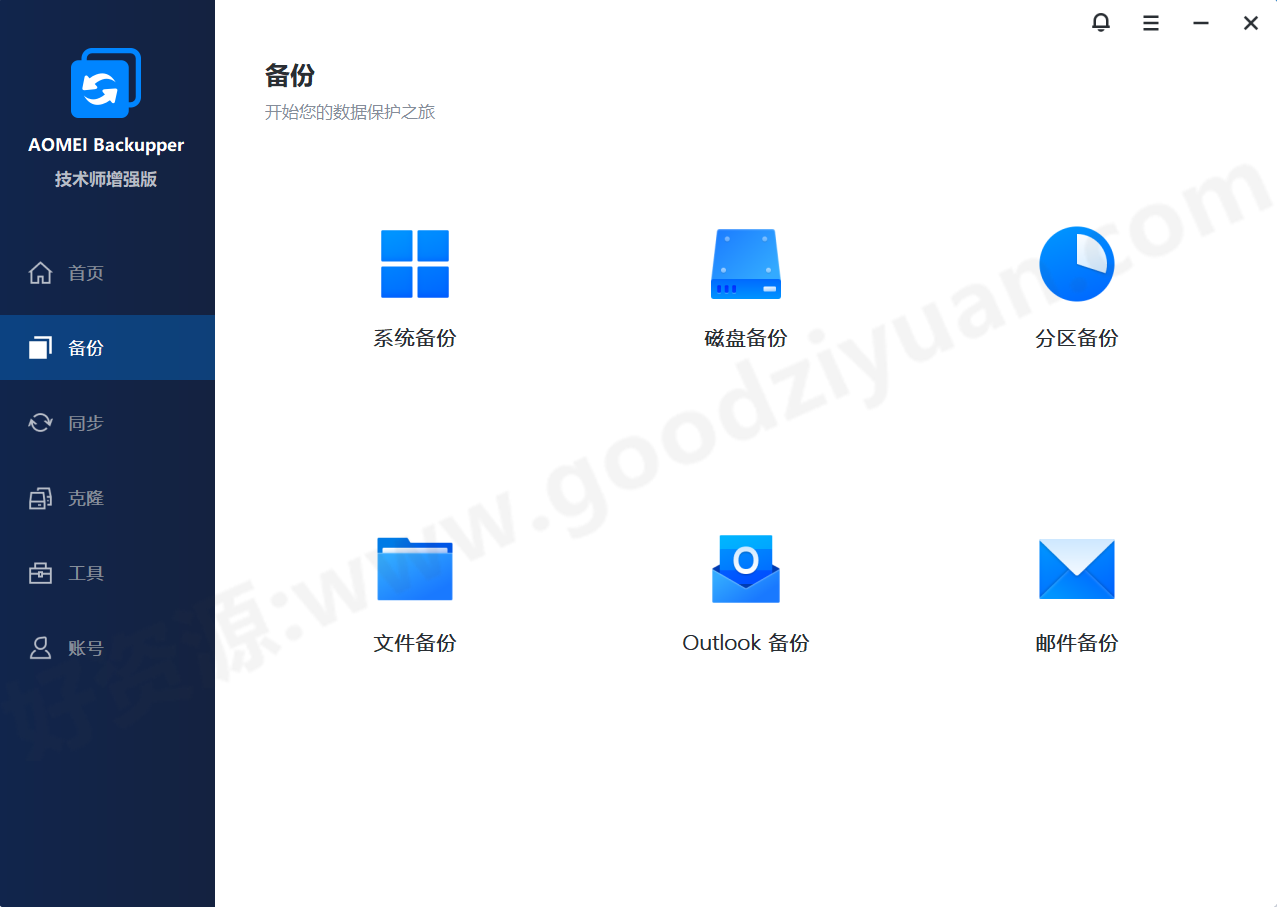This screenshot has width=1277, height=907.
Task: Open File Backup (文件备份) folder icon
Action: [x=414, y=569]
